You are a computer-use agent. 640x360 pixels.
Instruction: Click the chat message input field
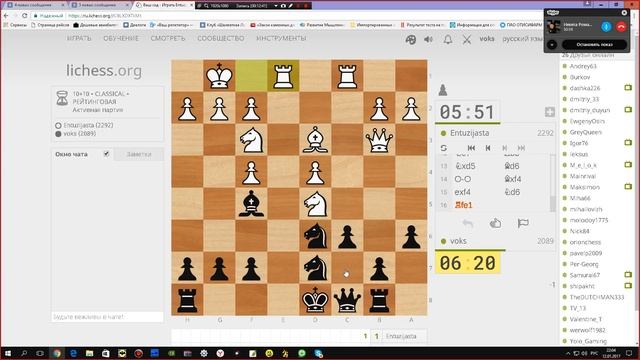[x=107, y=317]
